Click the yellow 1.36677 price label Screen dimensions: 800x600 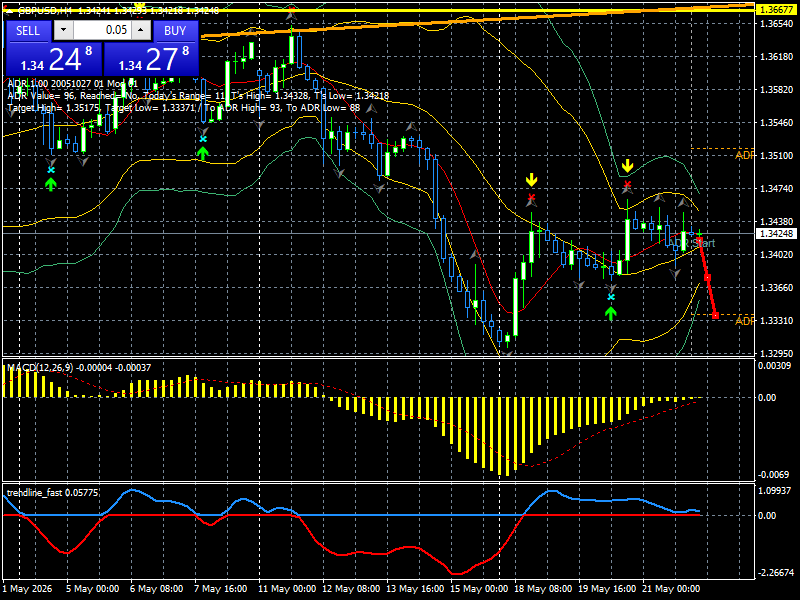pos(776,10)
